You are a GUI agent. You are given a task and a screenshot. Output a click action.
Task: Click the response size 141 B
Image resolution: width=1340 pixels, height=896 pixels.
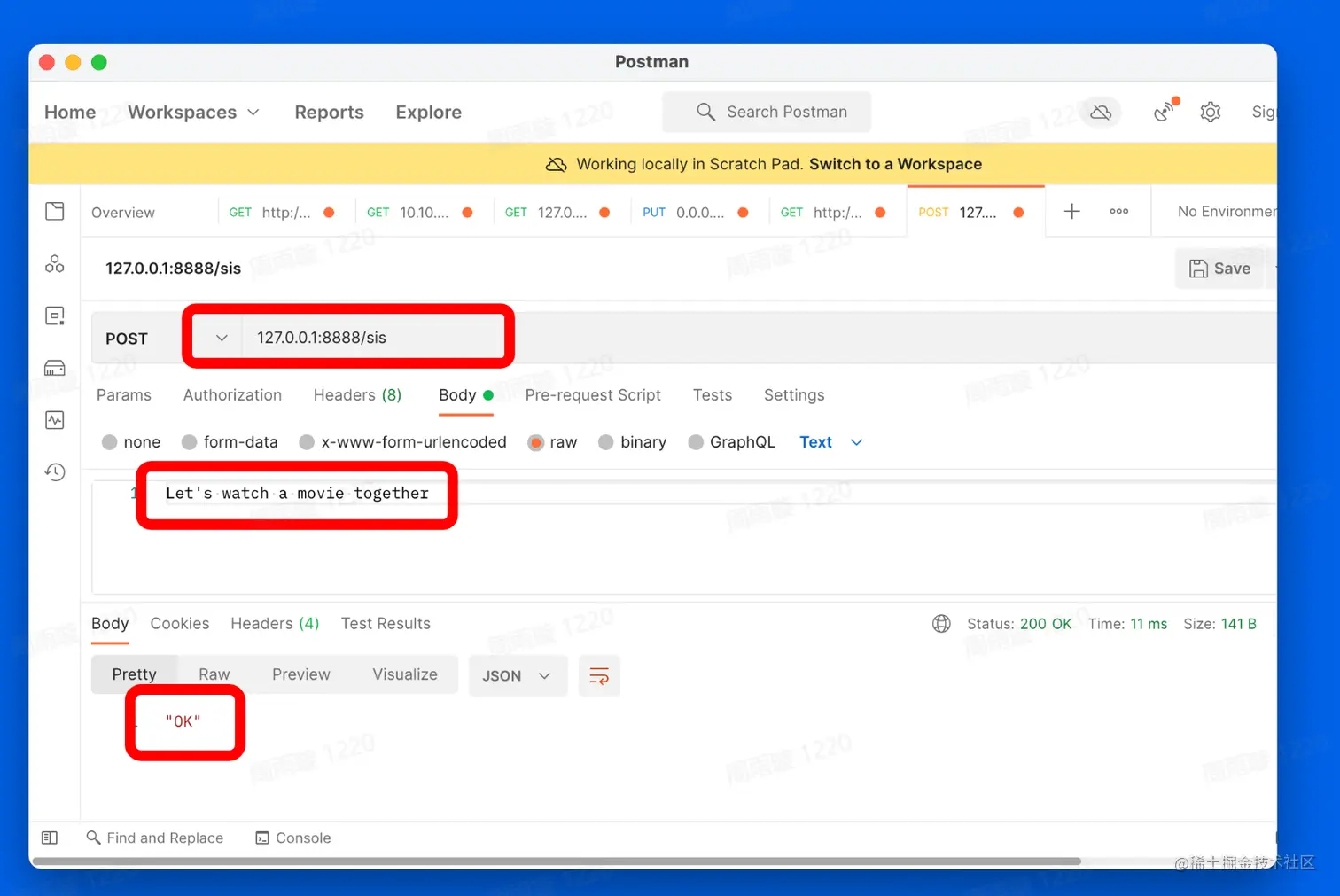point(1239,624)
